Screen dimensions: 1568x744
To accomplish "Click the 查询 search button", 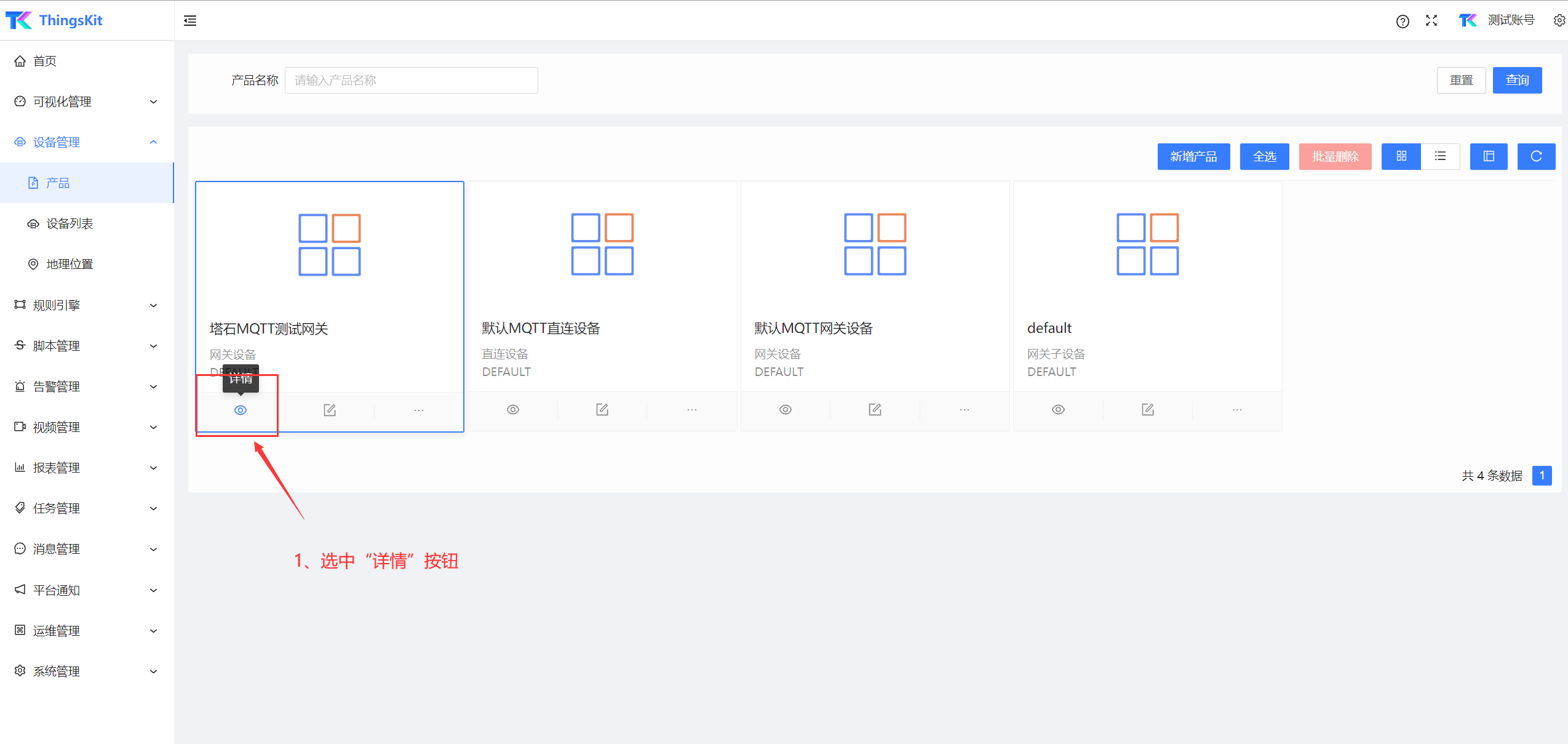I will pos(1517,80).
